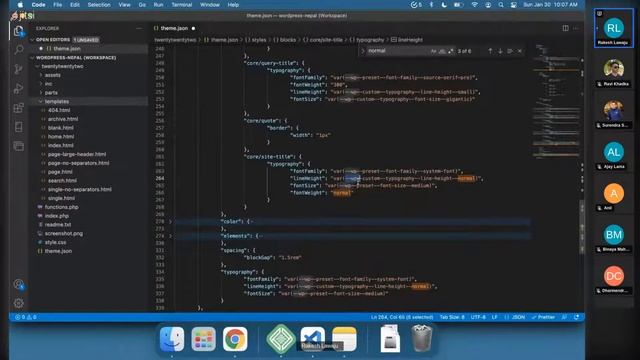
Task: Click status bar errors and warnings count
Action: tap(26, 317)
